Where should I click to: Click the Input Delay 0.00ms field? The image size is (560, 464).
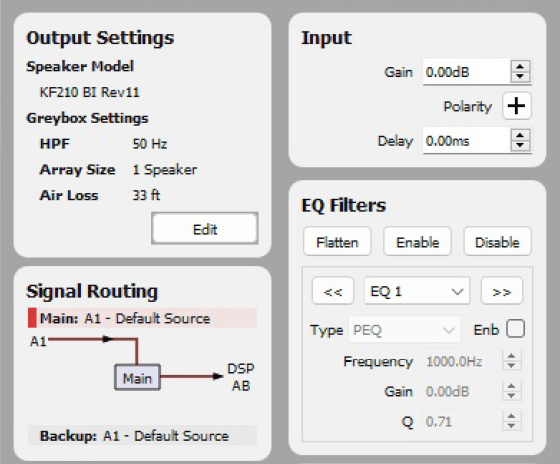[x=466, y=141]
